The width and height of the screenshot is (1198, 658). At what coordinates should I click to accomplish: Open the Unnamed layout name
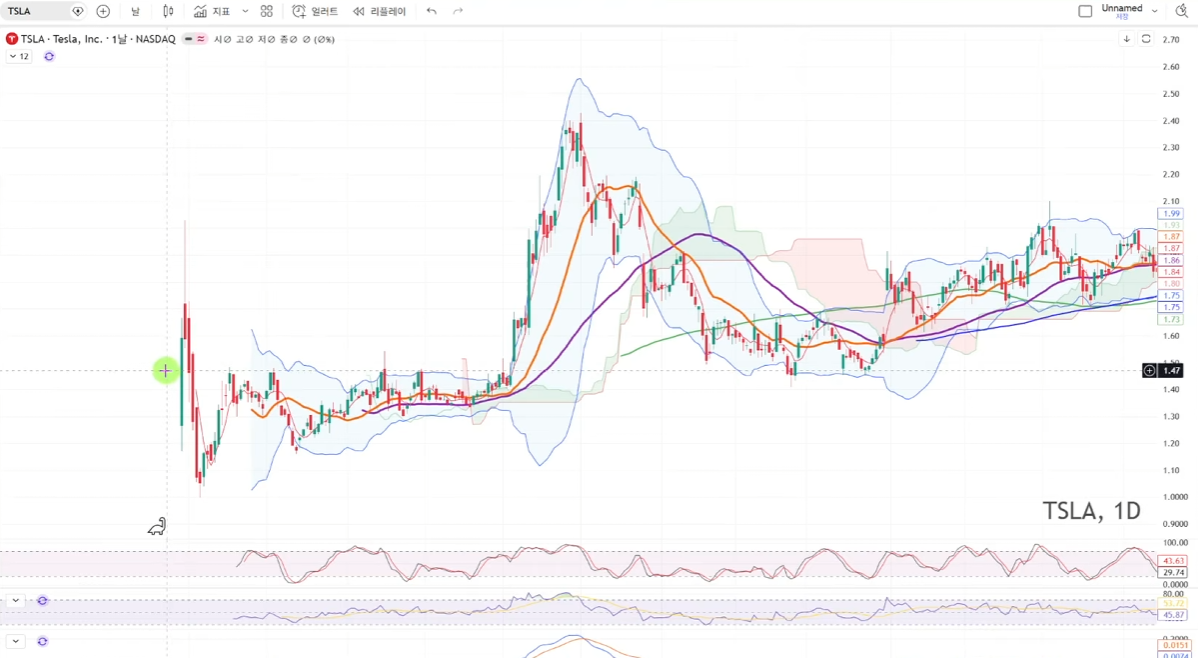pos(1122,8)
